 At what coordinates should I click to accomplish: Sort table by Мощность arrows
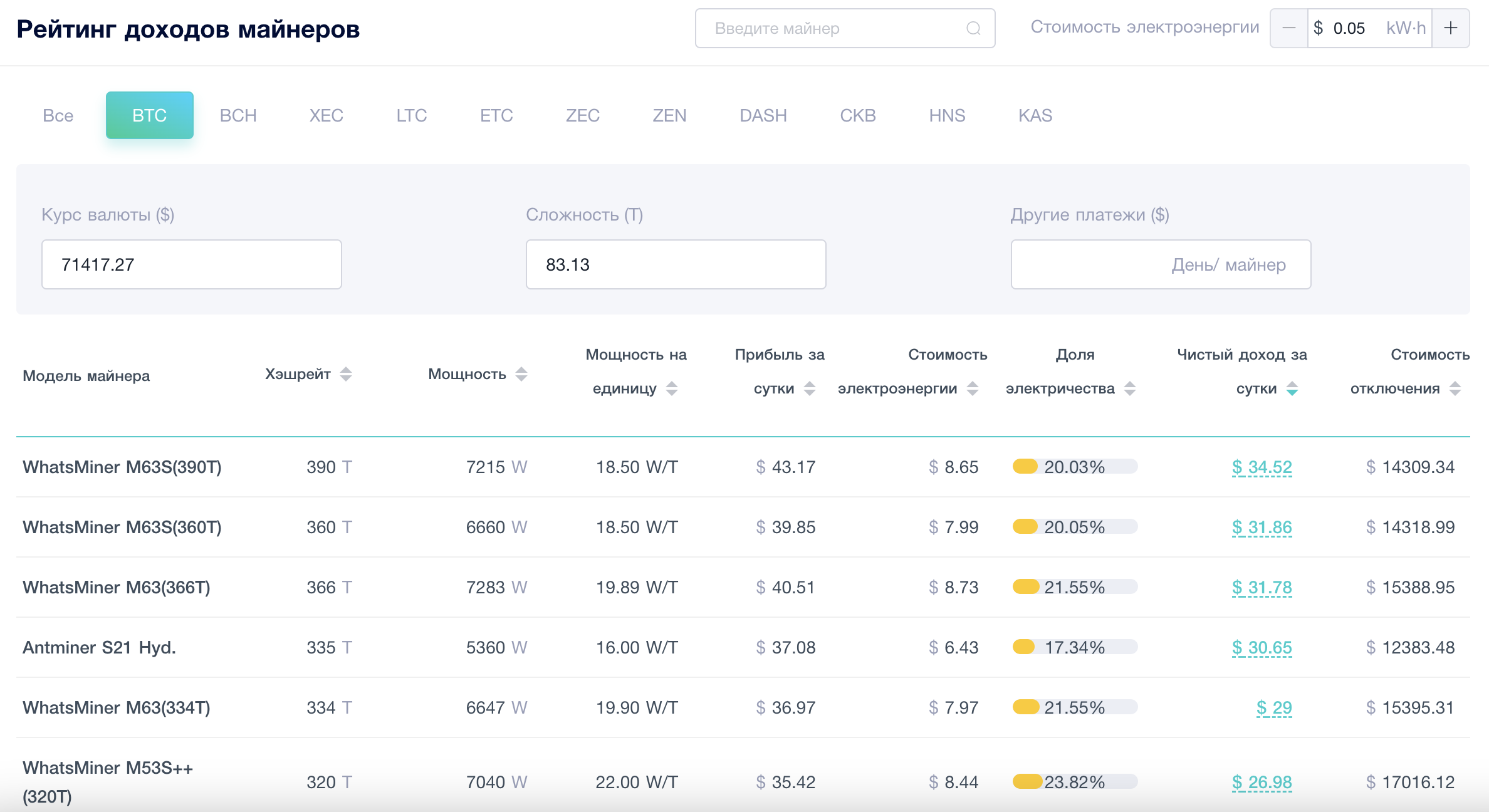coord(521,374)
